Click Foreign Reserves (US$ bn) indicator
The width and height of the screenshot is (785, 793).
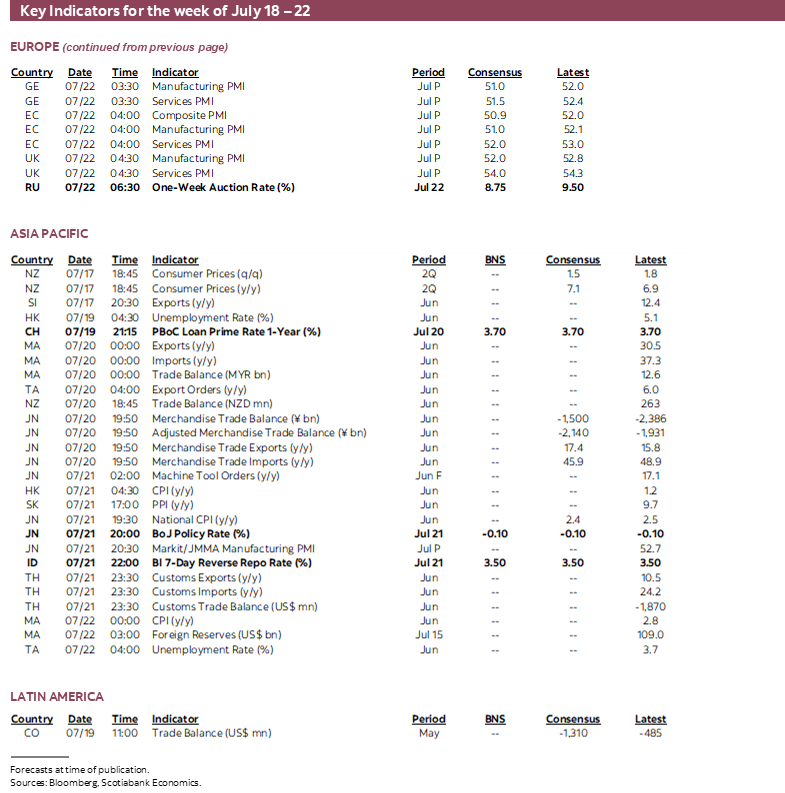[x=216, y=635]
